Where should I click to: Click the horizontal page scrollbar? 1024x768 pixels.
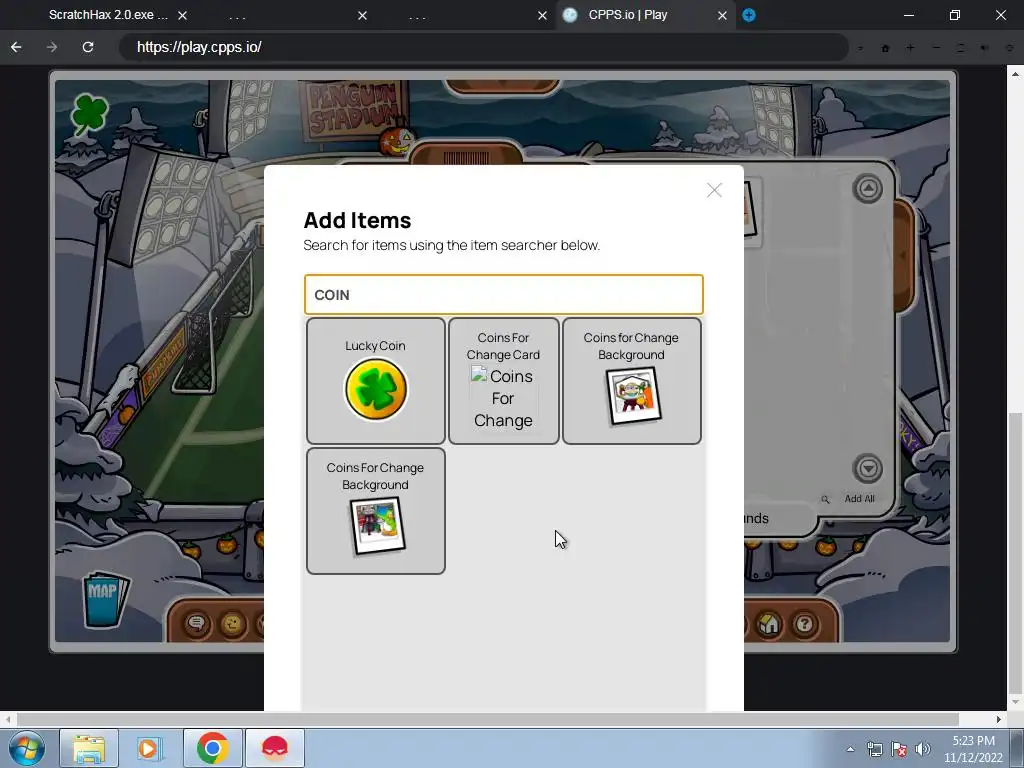point(488,719)
